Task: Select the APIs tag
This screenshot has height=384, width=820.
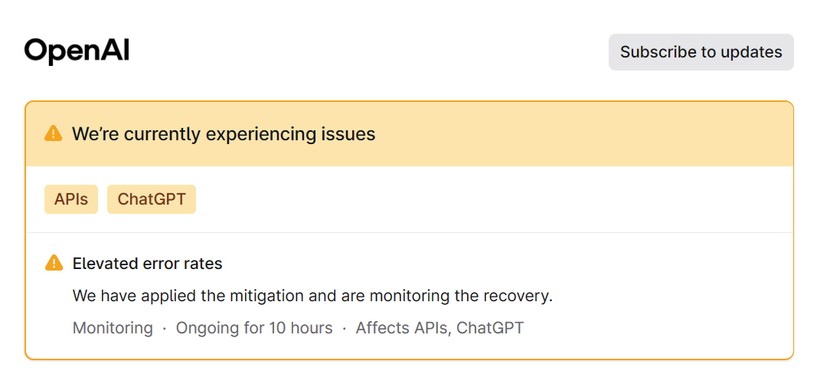Action: click(71, 199)
